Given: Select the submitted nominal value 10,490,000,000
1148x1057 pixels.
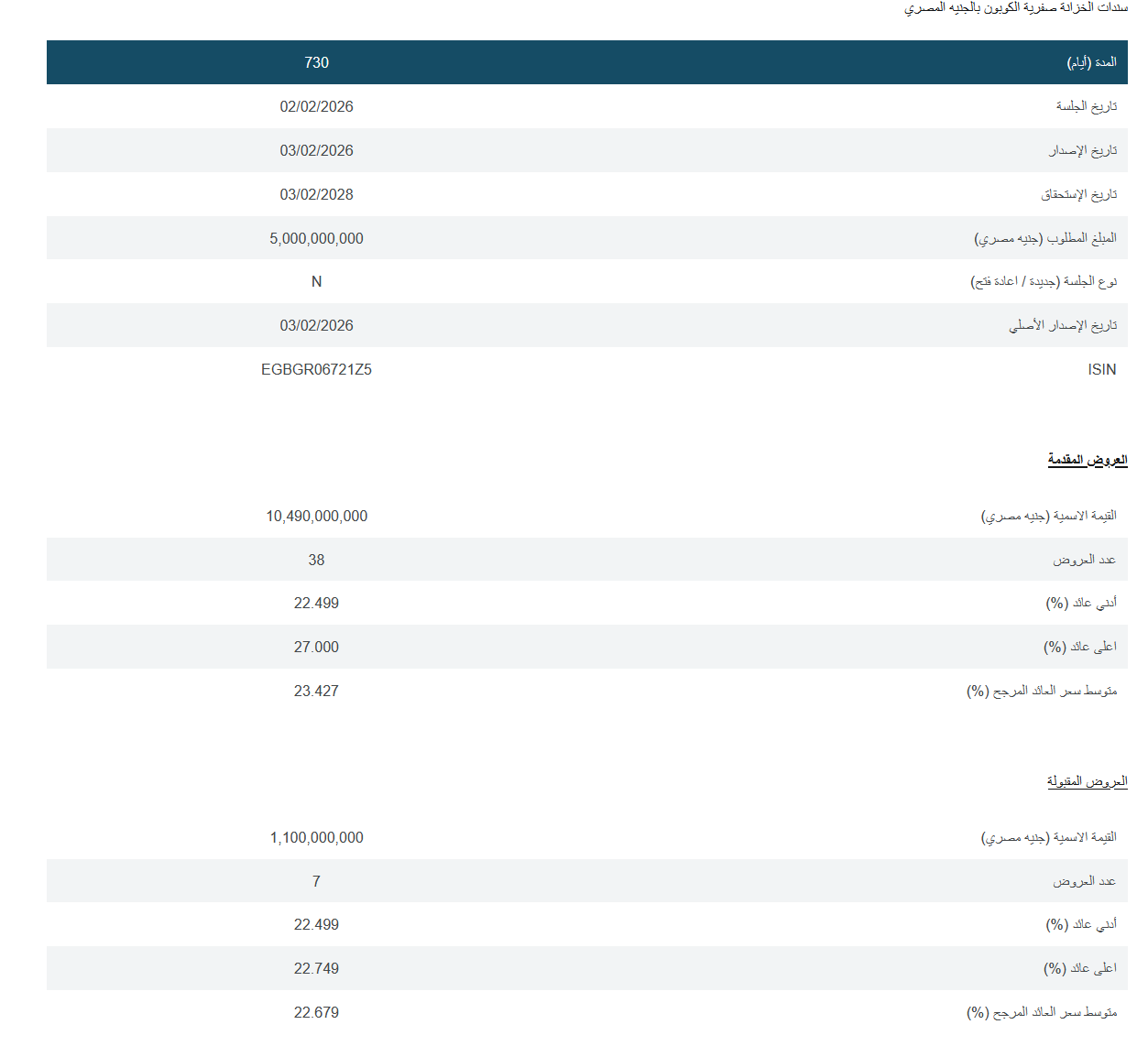Looking at the screenshot, I should [x=316, y=517].
